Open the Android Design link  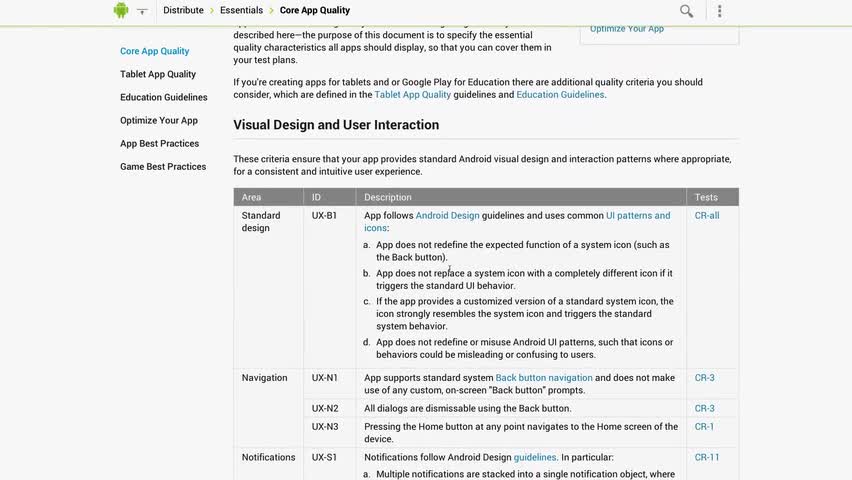pos(447,216)
